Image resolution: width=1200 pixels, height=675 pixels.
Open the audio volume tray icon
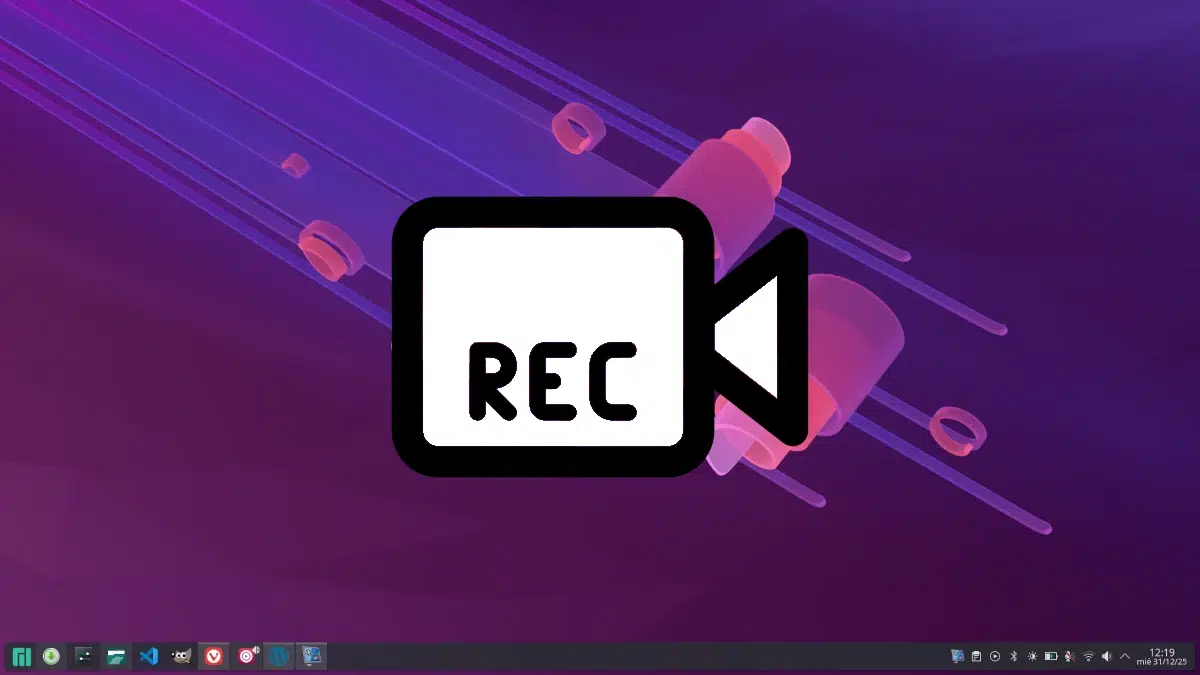(1106, 657)
